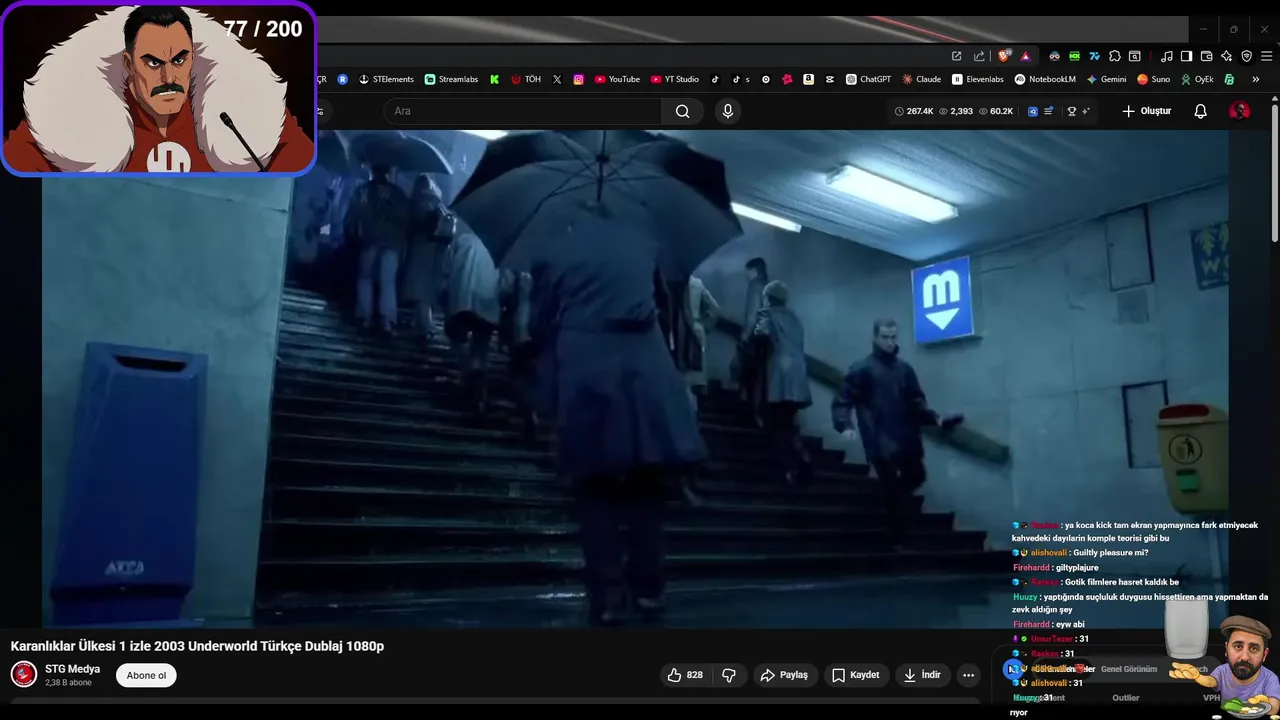The height and width of the screenshot is (720, 1280).
Task: Toggle the browser sidebar panel icon
Action: [1186, 56]
